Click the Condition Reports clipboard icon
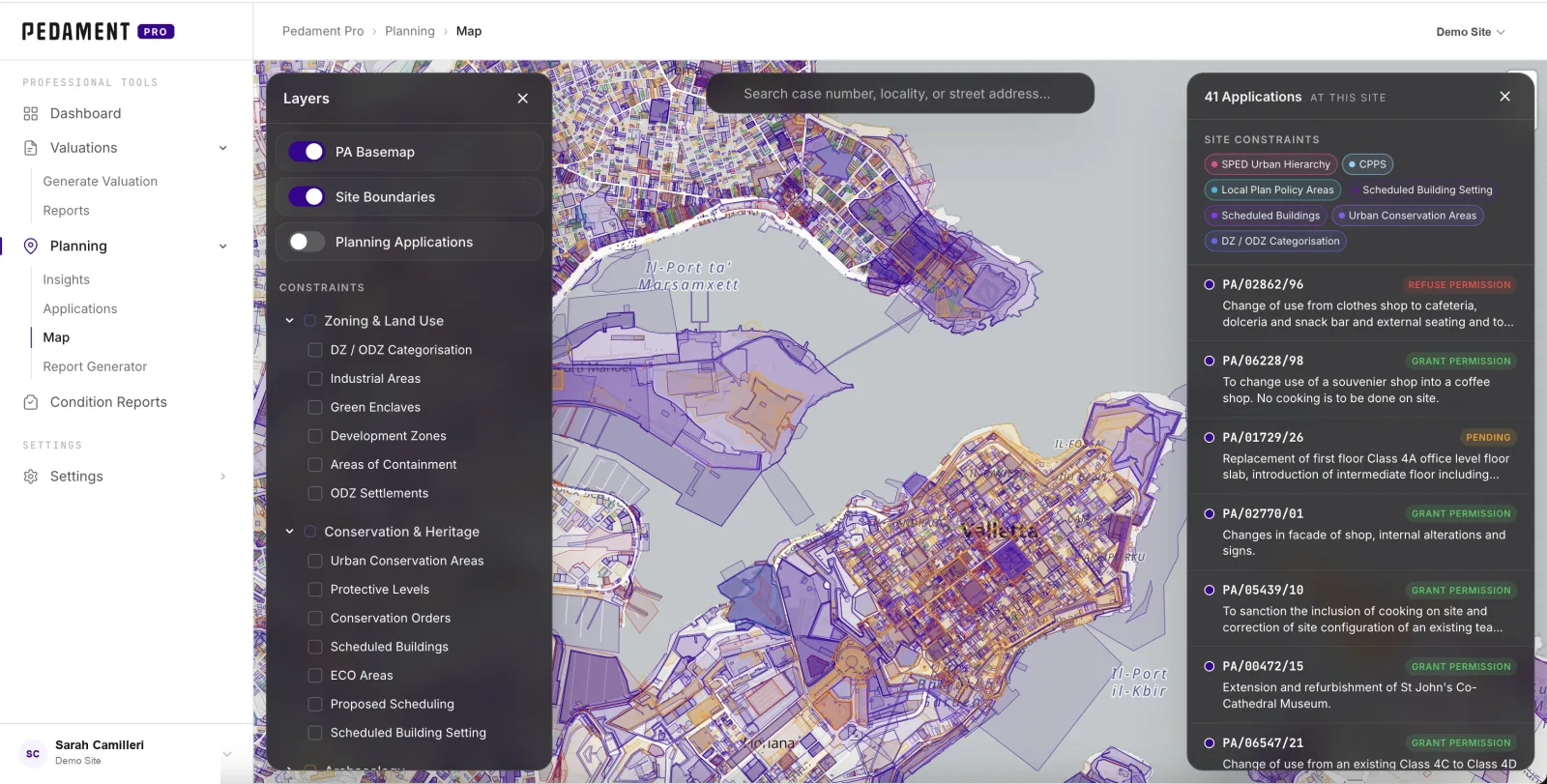 (31, 402)
